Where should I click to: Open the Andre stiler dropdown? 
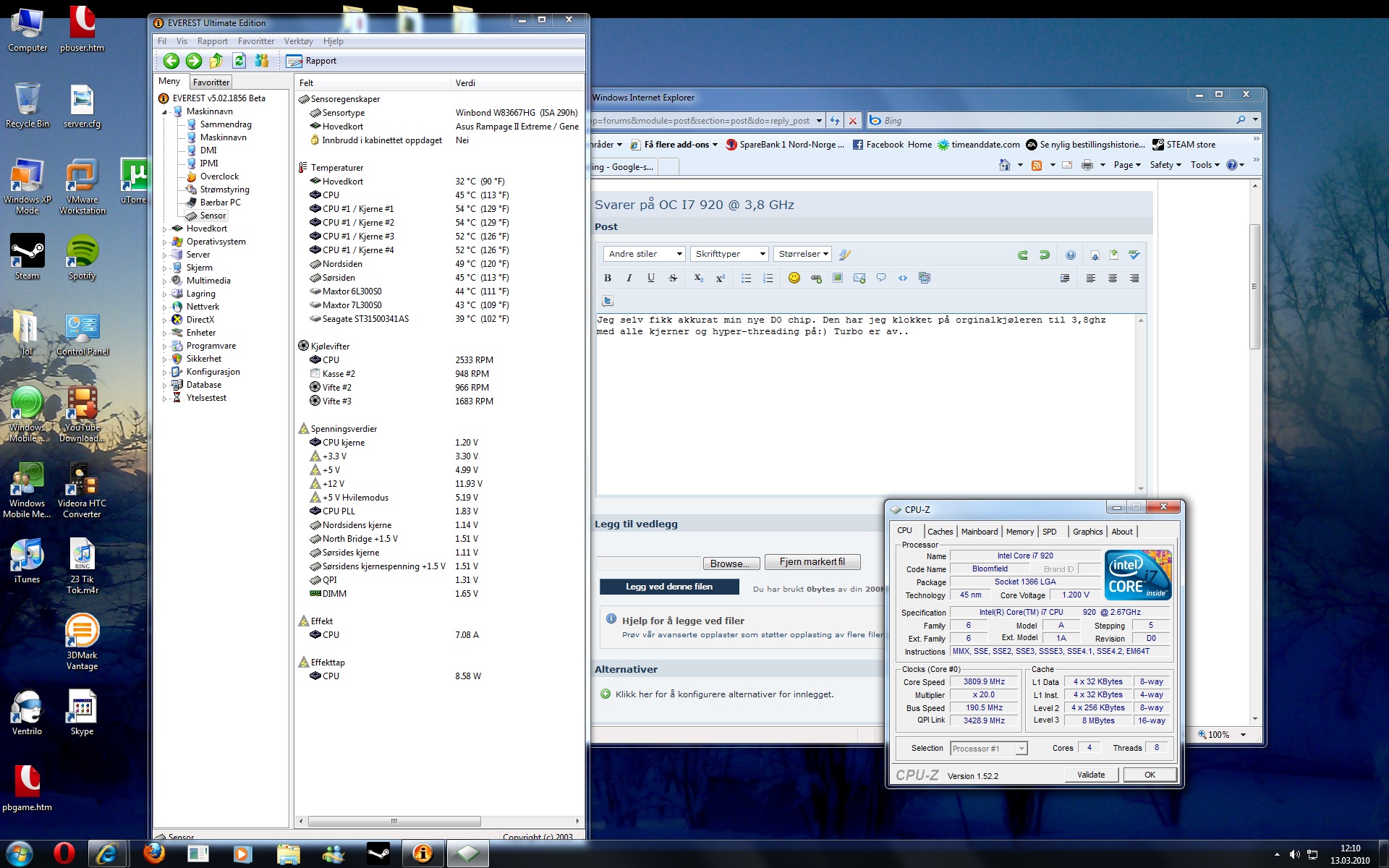point(644,254)
